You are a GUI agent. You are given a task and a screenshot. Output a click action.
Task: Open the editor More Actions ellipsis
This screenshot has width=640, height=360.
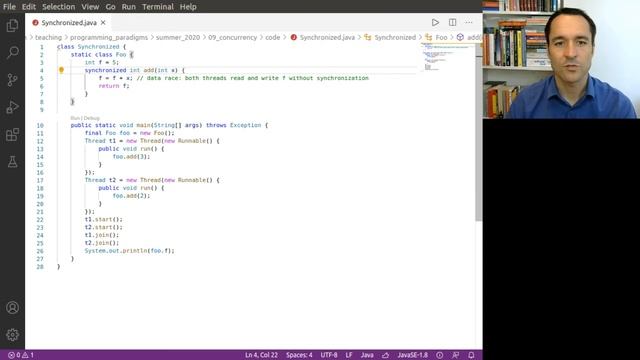click(x=469, y=22)
